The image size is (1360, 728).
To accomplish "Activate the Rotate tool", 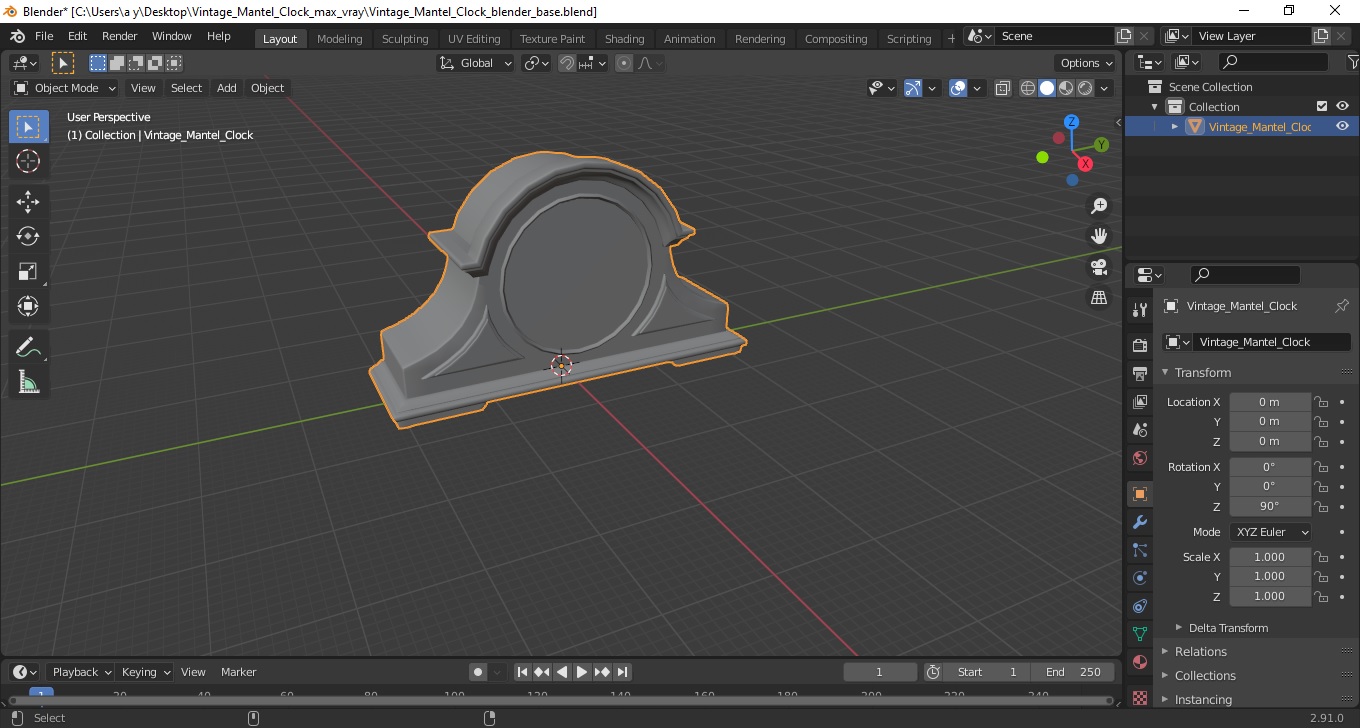I will click(28, 236).
